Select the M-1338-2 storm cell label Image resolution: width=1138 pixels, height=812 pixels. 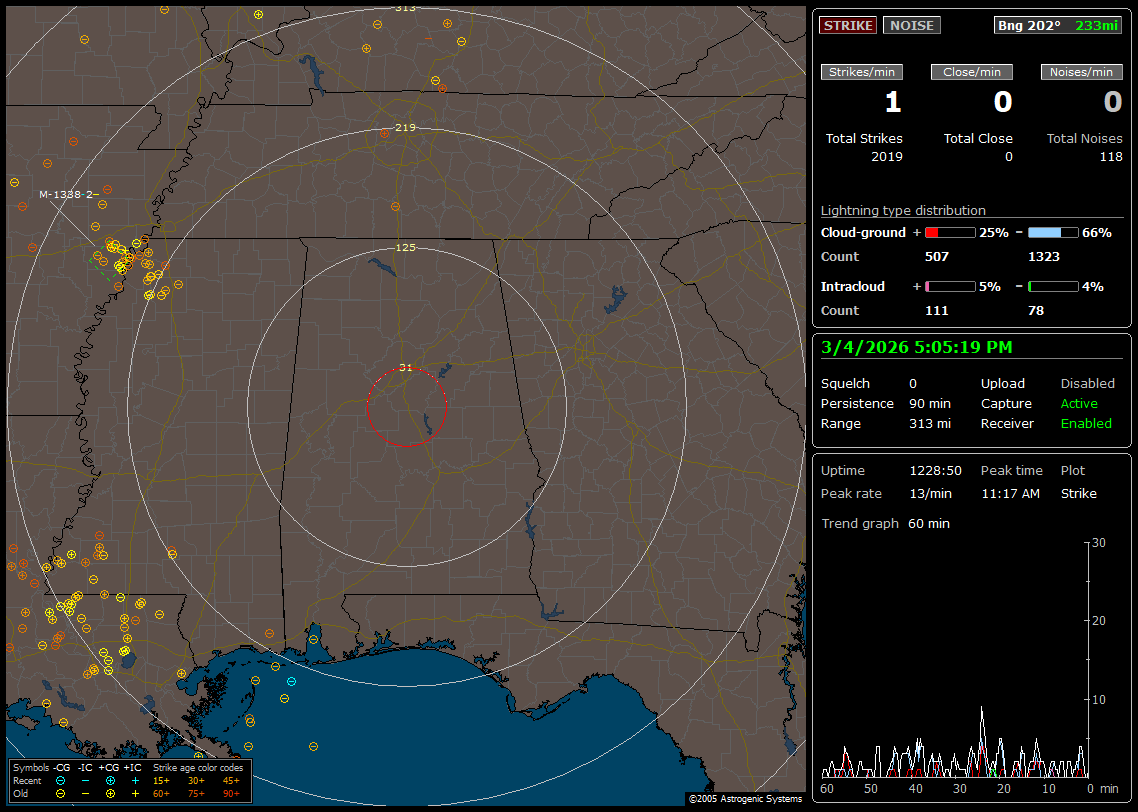click(x=68, y=194)
